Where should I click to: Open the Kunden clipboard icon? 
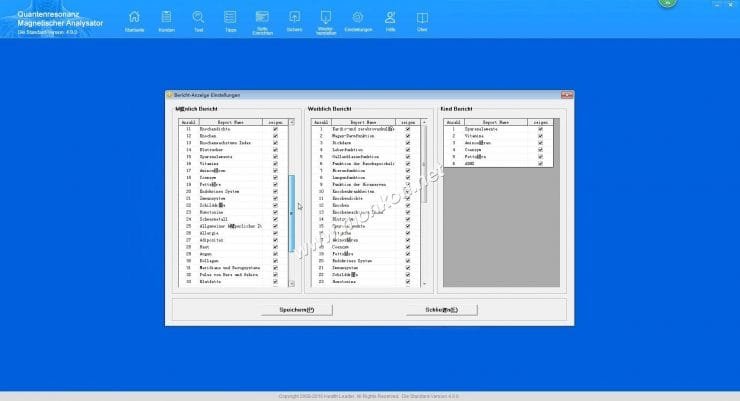166,21
